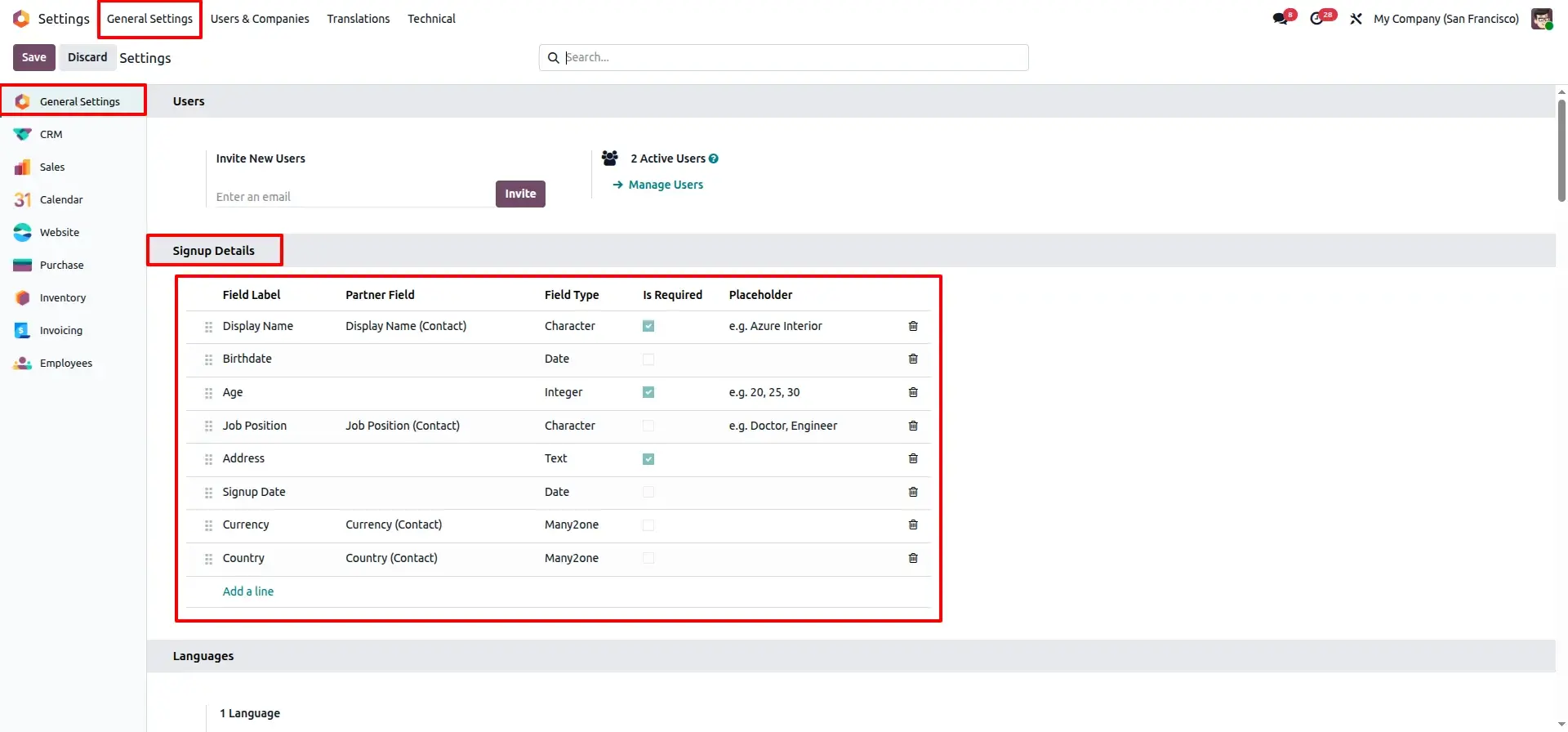Click the debug tools wrench icon

(1356, 19)
